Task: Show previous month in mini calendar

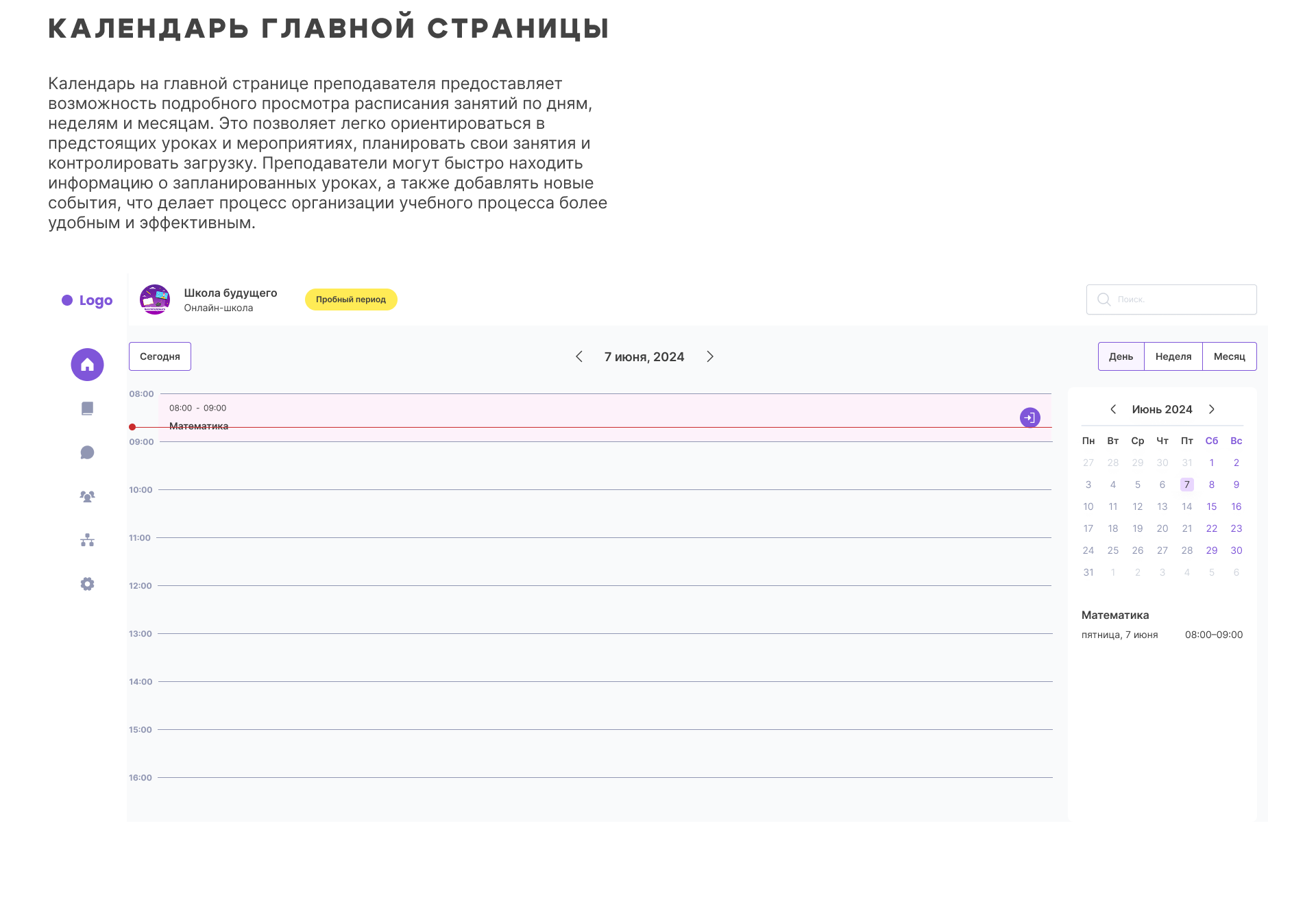Action: (x=1114, y=409)
